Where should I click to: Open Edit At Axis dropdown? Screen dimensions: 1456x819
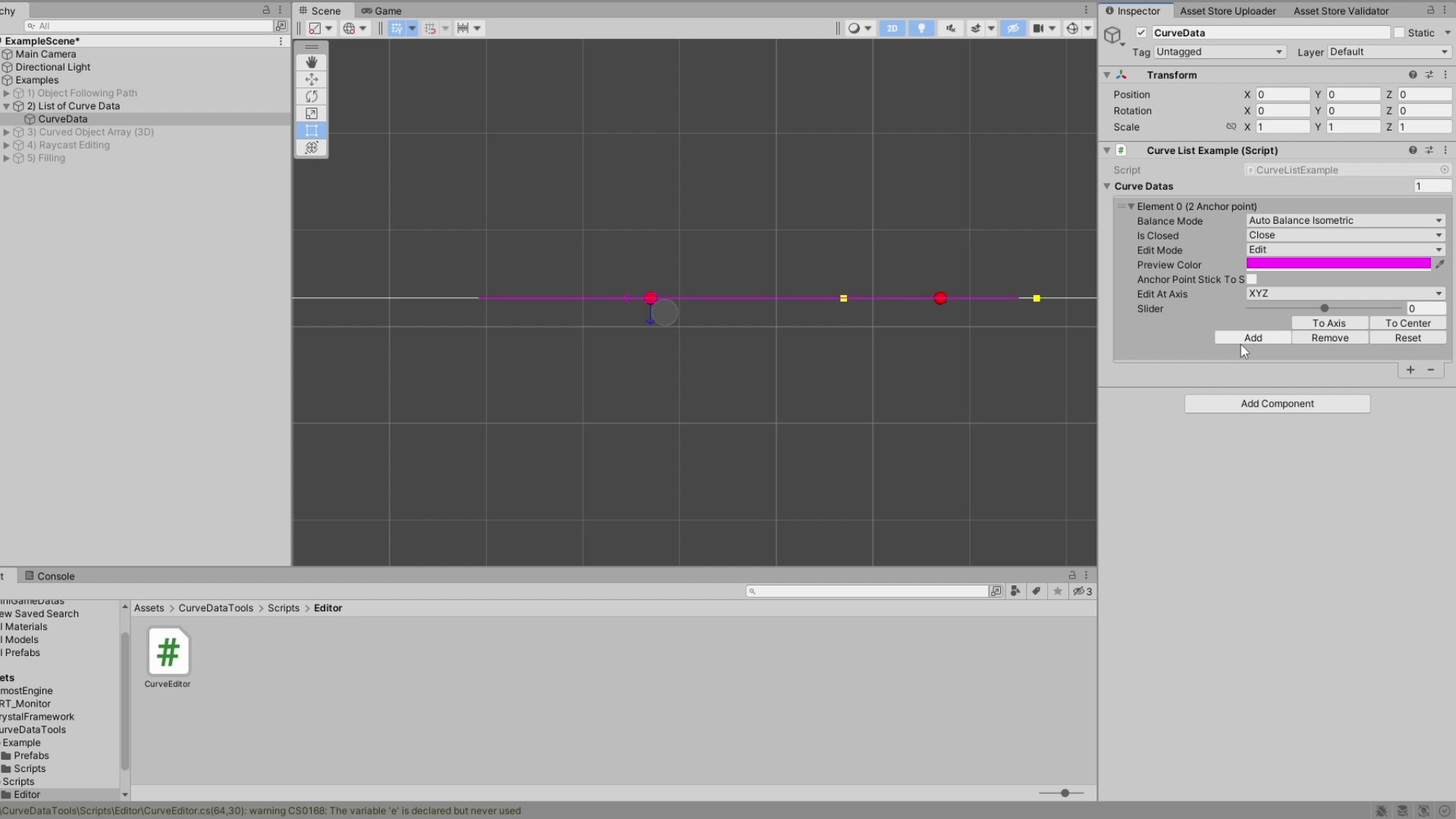click(x=1345, y=293)
